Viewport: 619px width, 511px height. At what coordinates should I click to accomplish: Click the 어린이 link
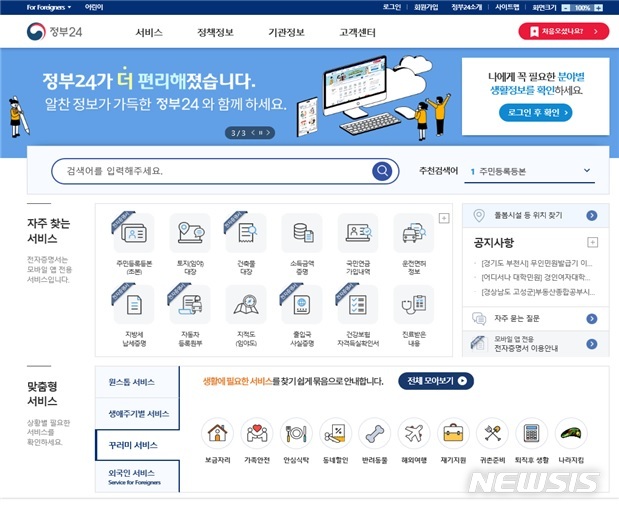tap(94, 7)
